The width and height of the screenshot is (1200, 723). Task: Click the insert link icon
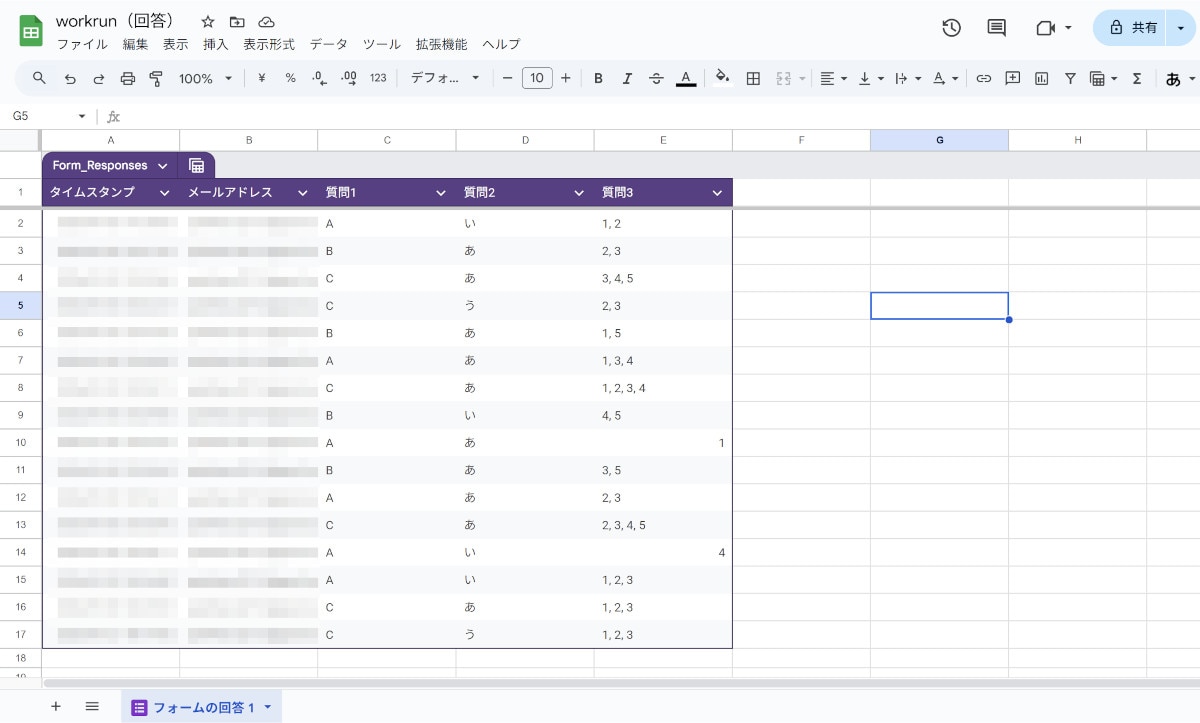pyautogui.click(x=984, y=78)
